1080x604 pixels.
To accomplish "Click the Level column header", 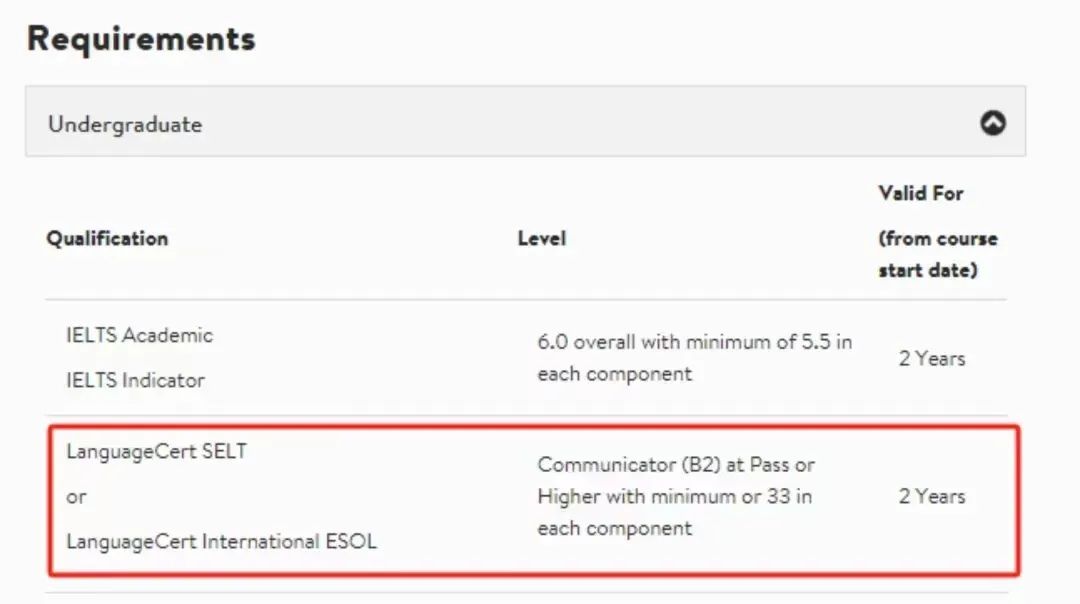I will [542, 238].
